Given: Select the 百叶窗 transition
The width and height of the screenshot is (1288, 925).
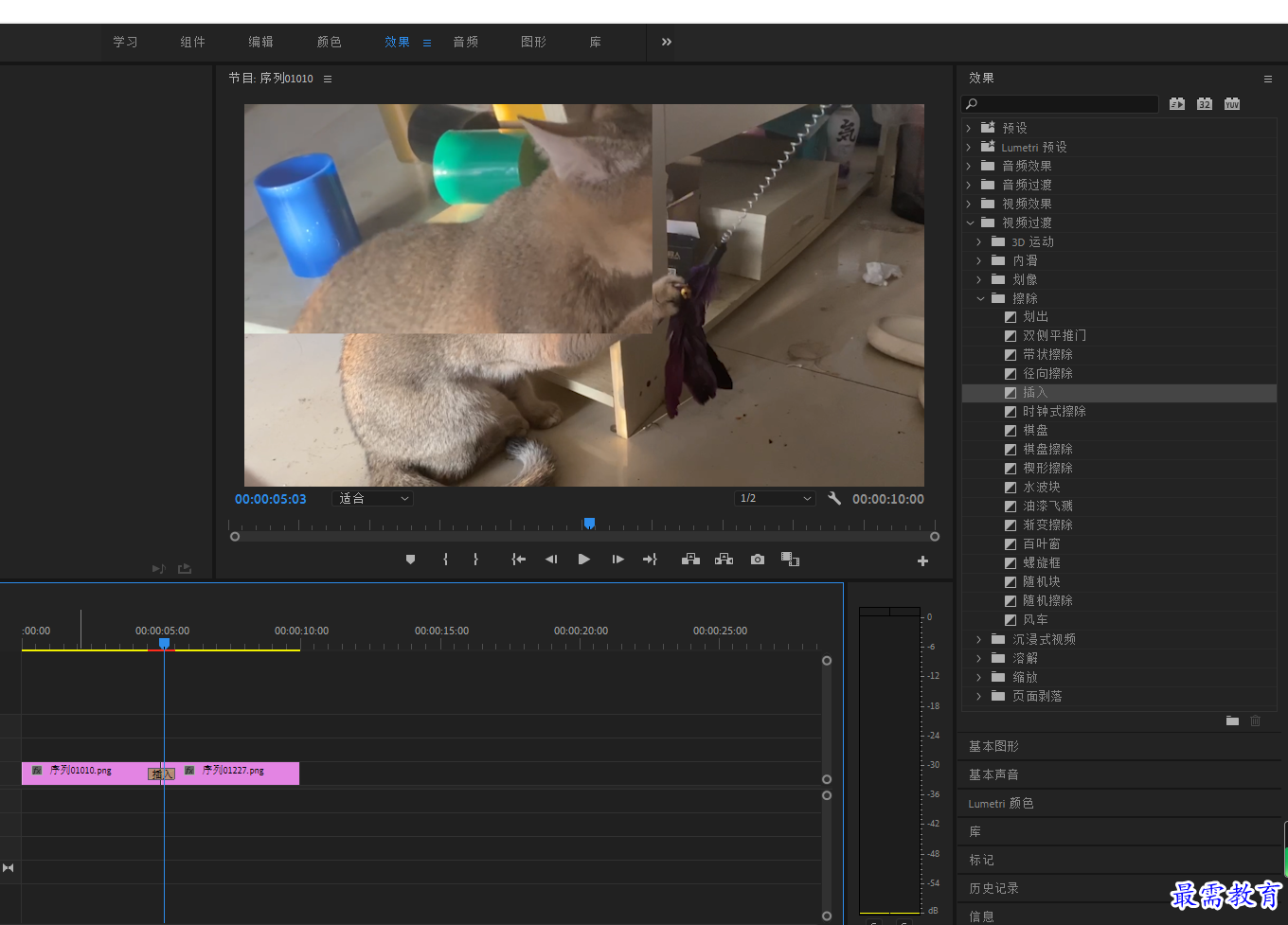Looking at the screenshot, I should 1041,544.
